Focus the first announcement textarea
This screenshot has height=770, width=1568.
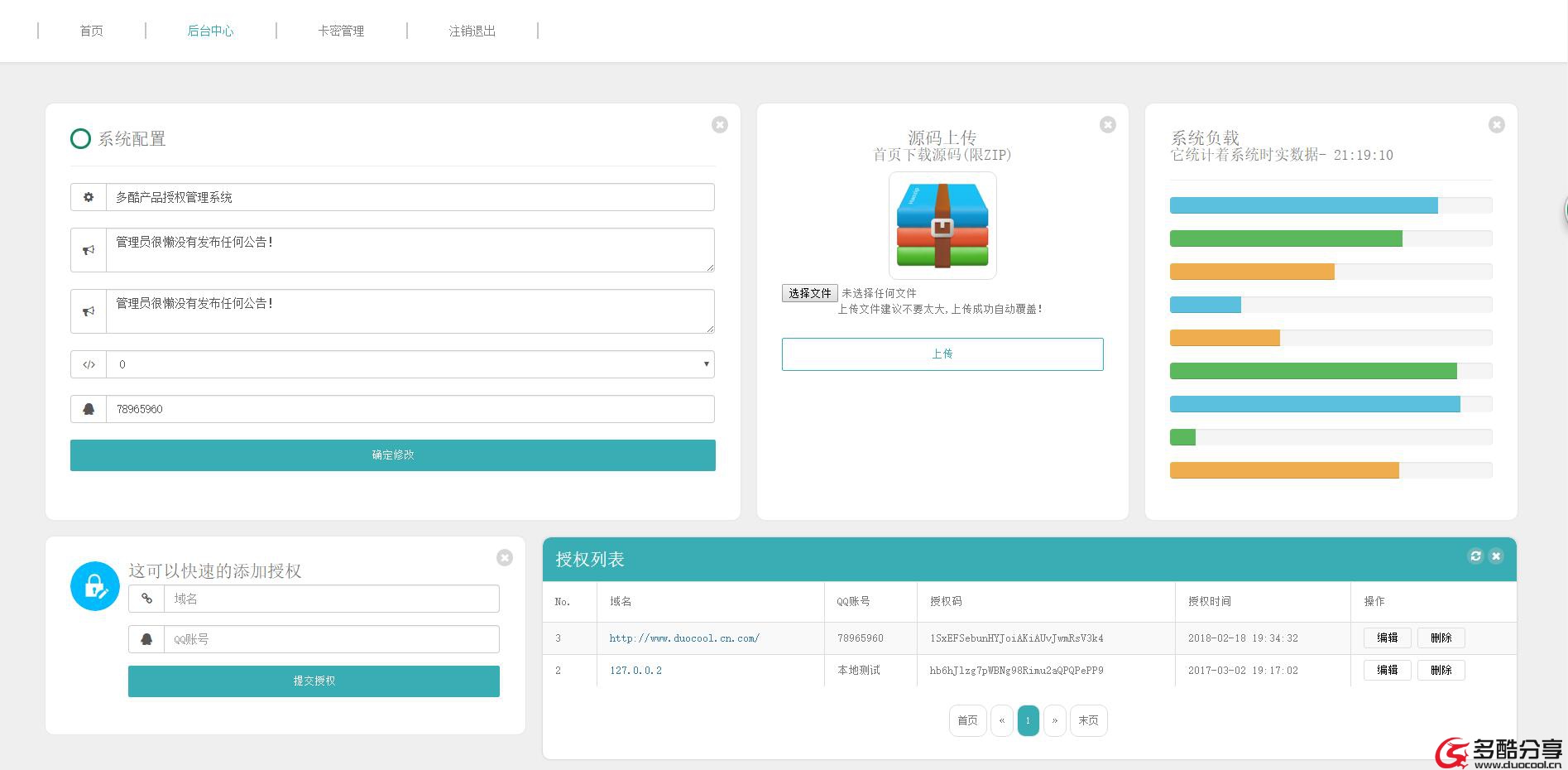click(x=410, y=250)
